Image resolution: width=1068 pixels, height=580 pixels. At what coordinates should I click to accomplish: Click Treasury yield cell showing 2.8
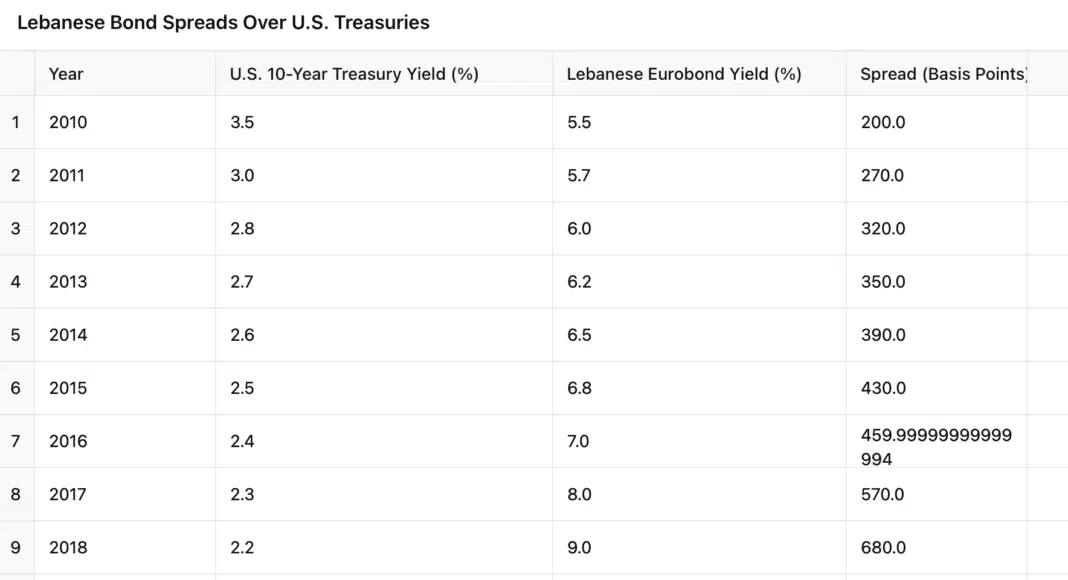(242, 228)
